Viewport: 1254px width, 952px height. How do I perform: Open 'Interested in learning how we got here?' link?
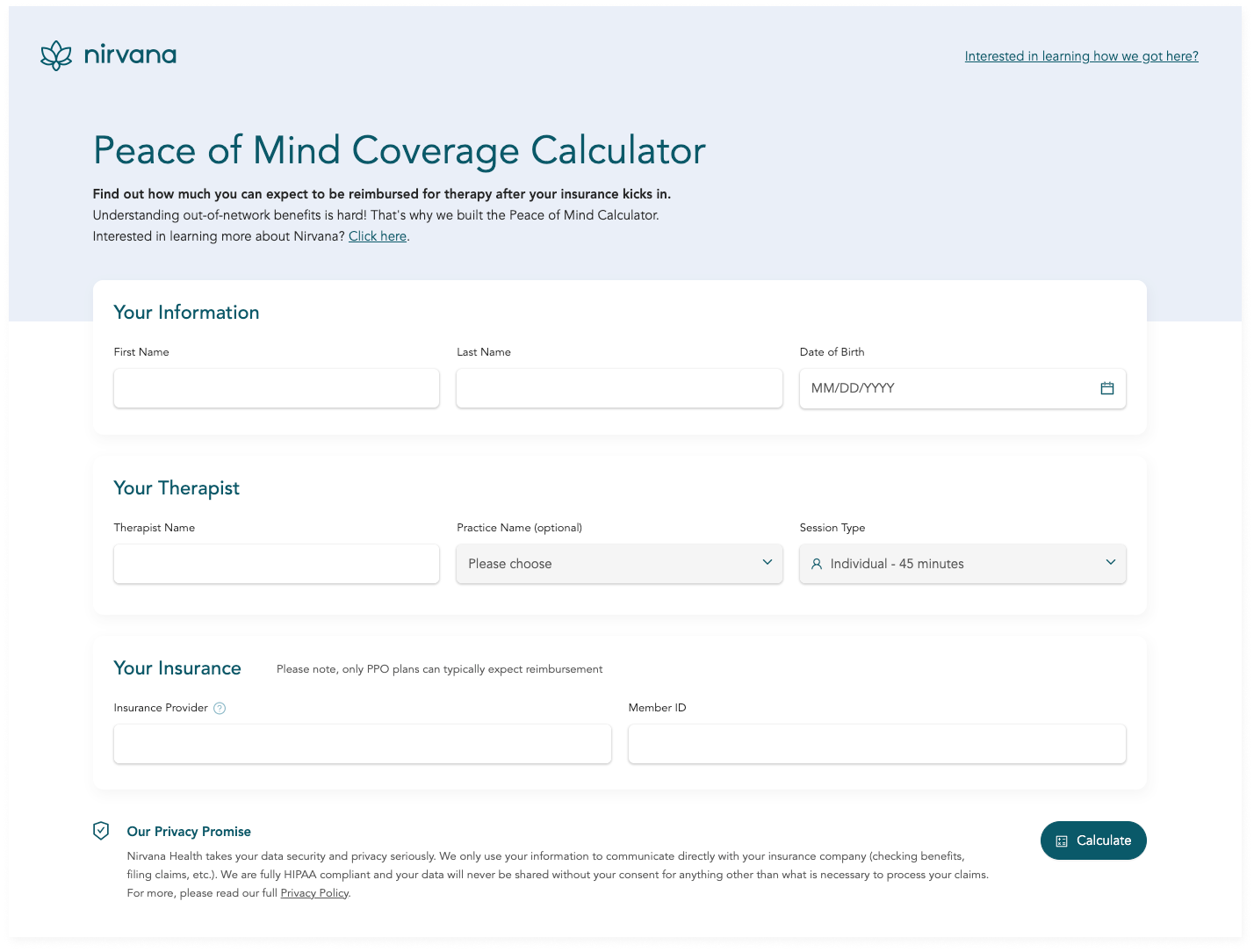click(1082, 56)
